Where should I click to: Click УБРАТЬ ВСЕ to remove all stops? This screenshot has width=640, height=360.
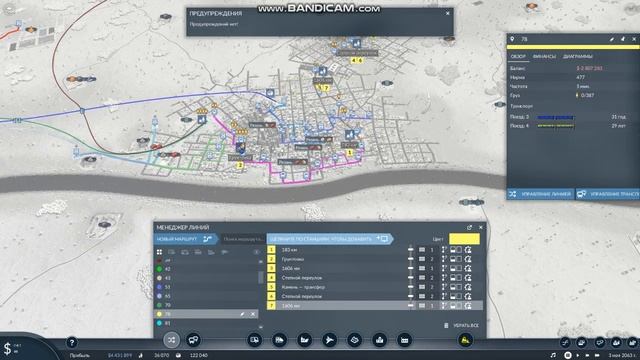pyautogui.click(x=461, y=325)
